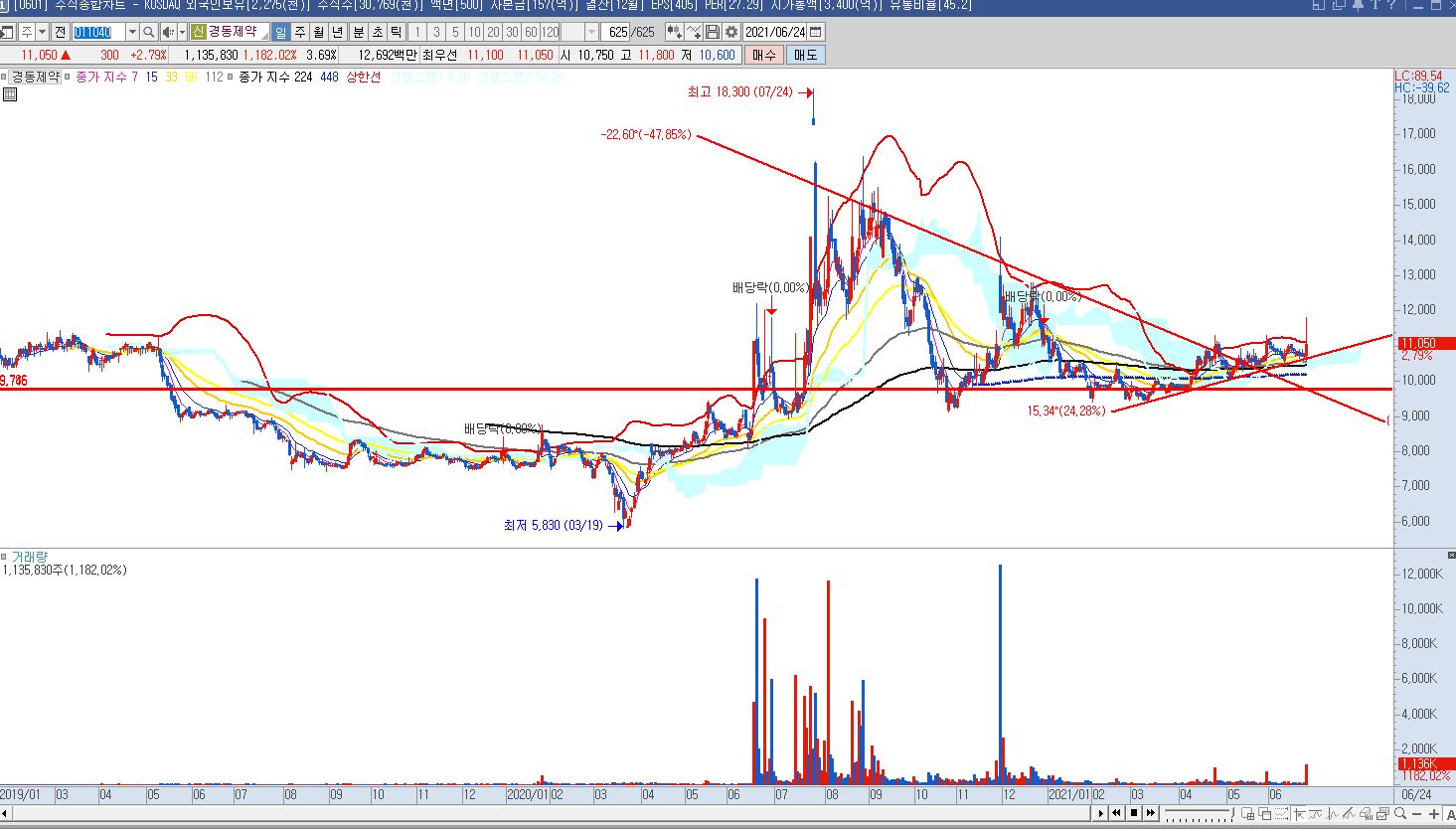Viewport: 1456px width, 829px height.
Task: Click the overlapping windows icon in bottom toolbar
Action: click(x=1265, y=814)
